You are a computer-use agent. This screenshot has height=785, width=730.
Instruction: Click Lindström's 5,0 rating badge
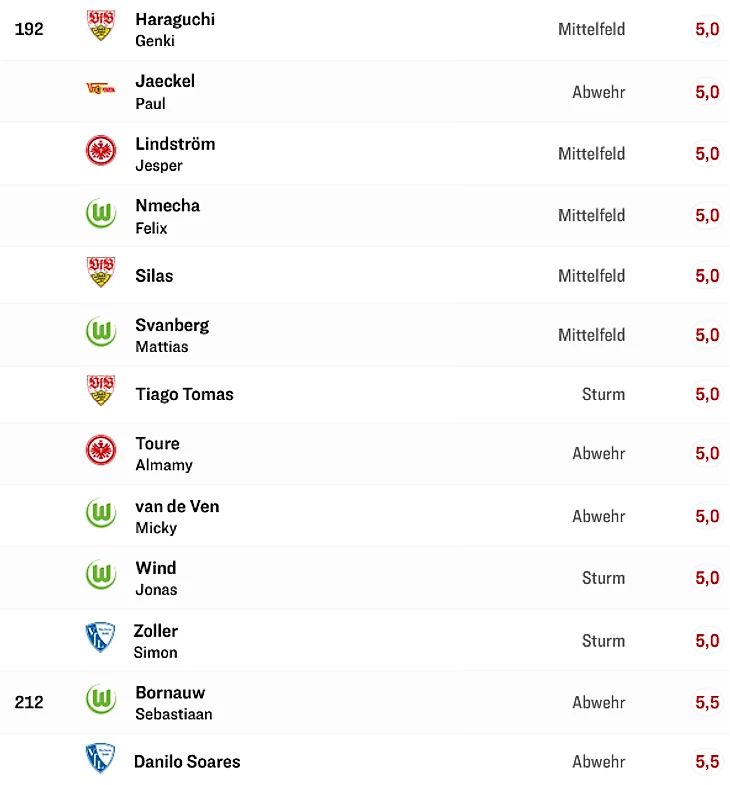point(707,153)
